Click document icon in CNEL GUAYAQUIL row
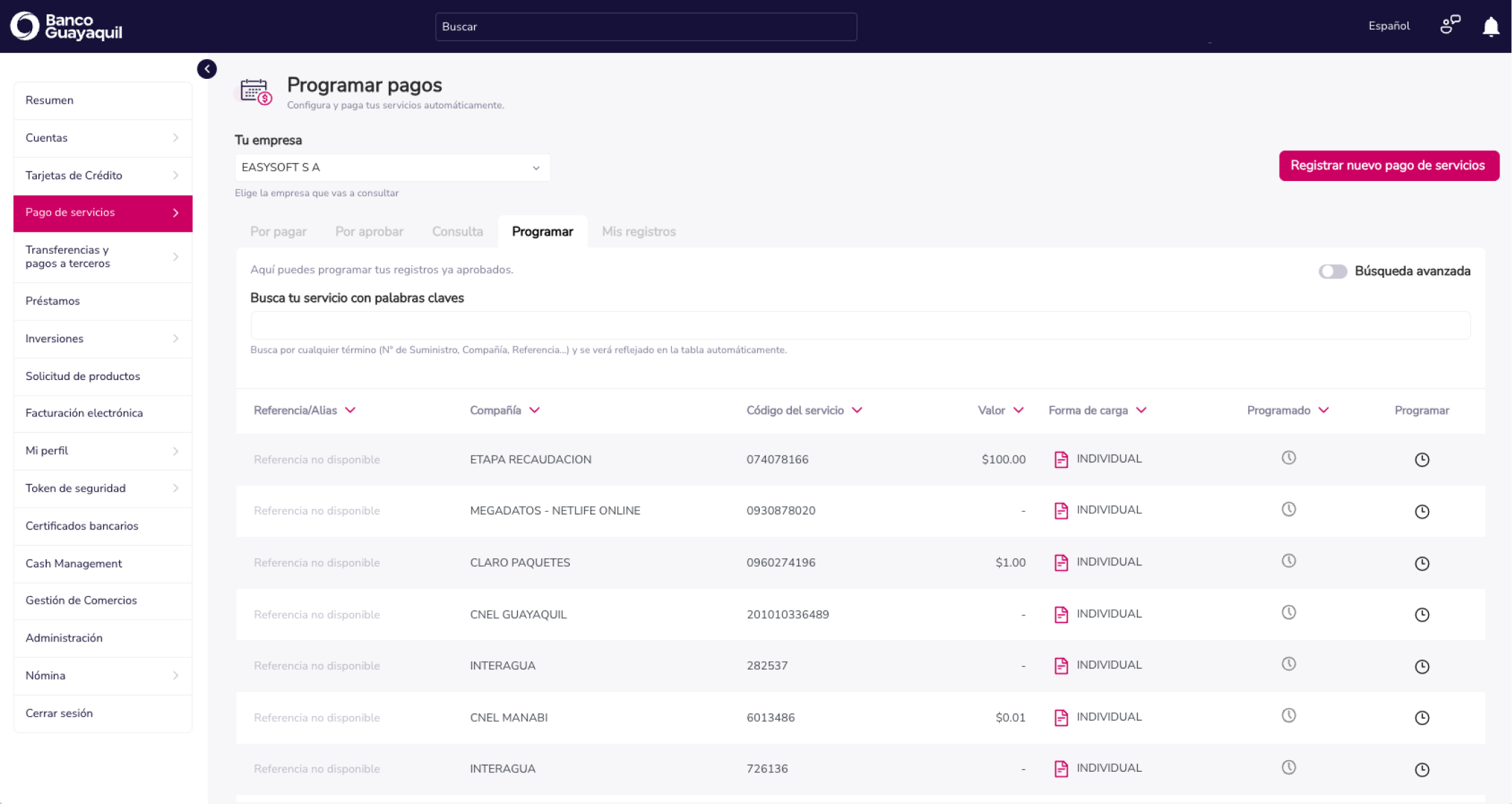The image size is (1512, 804). (x=1061, y=614)
